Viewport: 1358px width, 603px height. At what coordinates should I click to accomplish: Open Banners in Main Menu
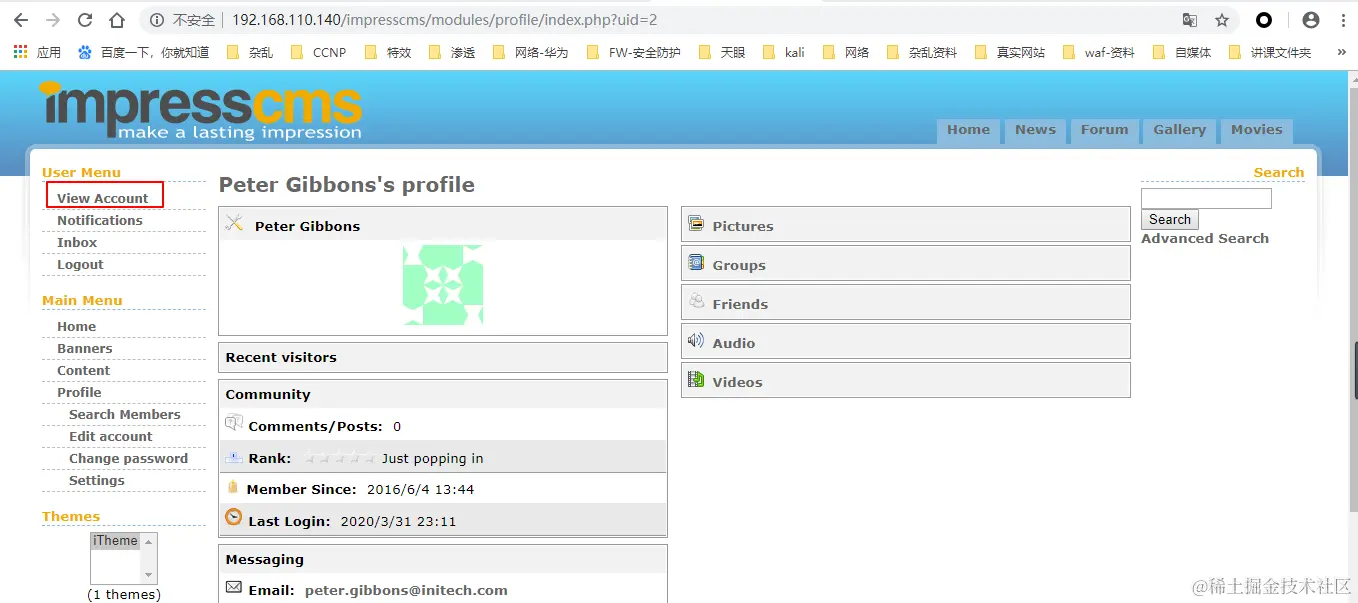[84, 348]
